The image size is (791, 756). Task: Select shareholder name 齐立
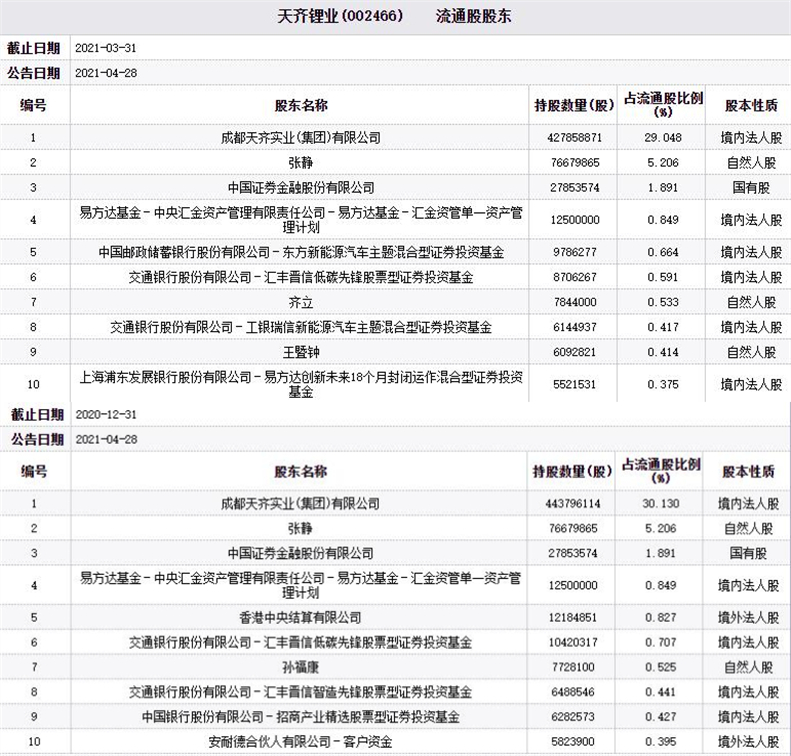301,303
